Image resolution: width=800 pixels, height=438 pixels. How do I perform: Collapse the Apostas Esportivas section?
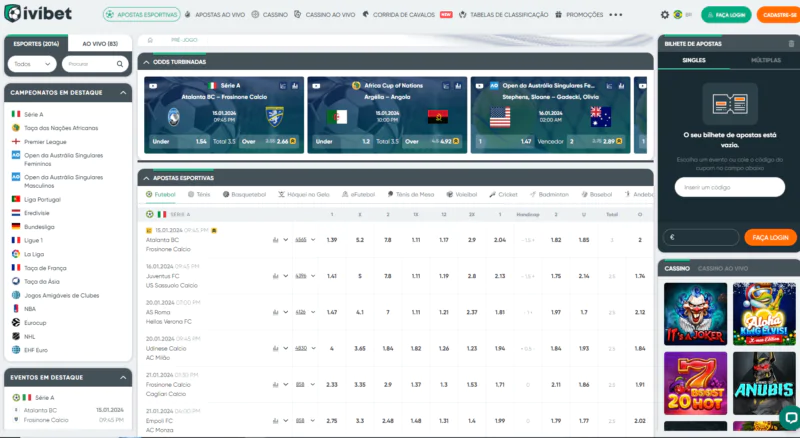pyautogui.click(x=146, y=178)
